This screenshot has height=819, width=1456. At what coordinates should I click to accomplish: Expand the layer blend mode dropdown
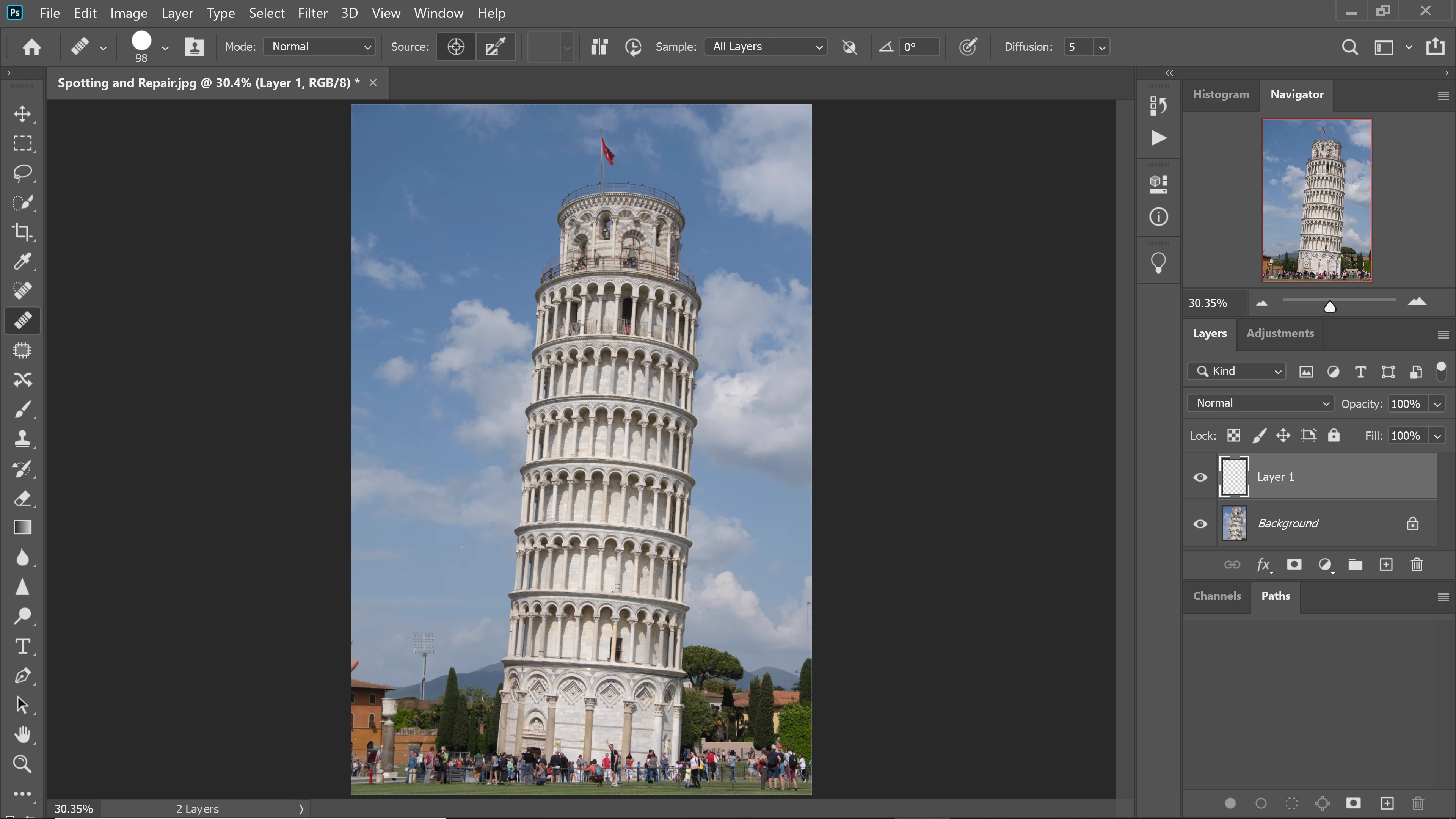tap(1260, 403)
